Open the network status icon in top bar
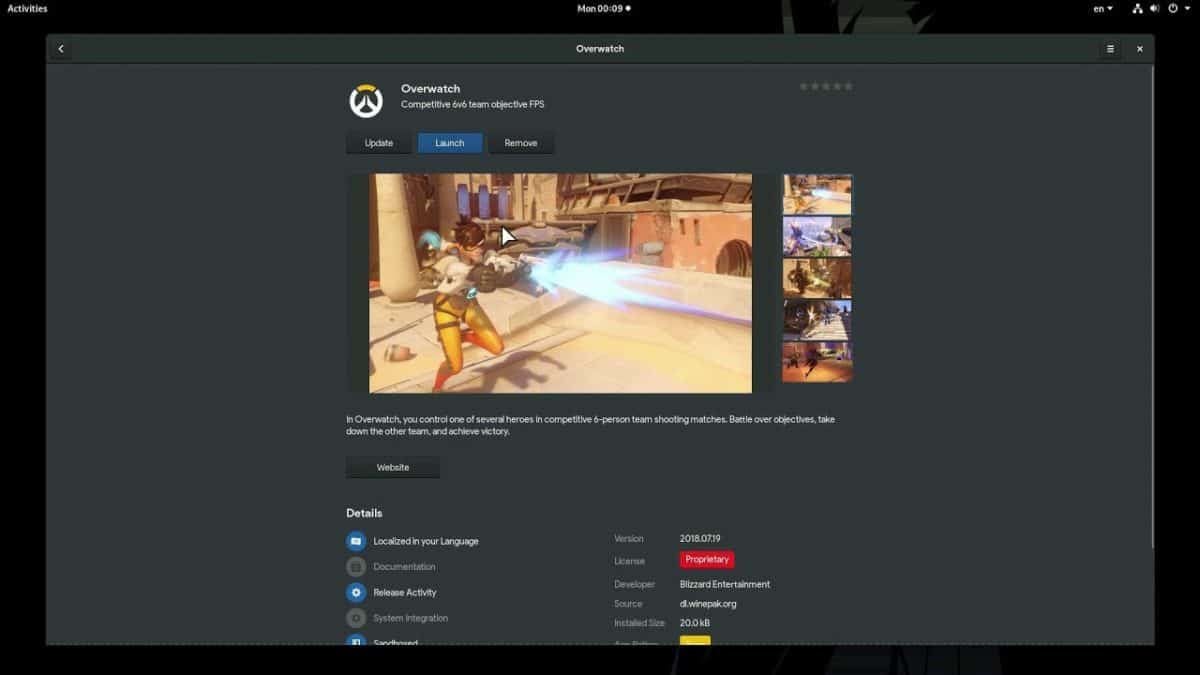Viewport: 1200px width, 675px height. [x=1137, y=8]
